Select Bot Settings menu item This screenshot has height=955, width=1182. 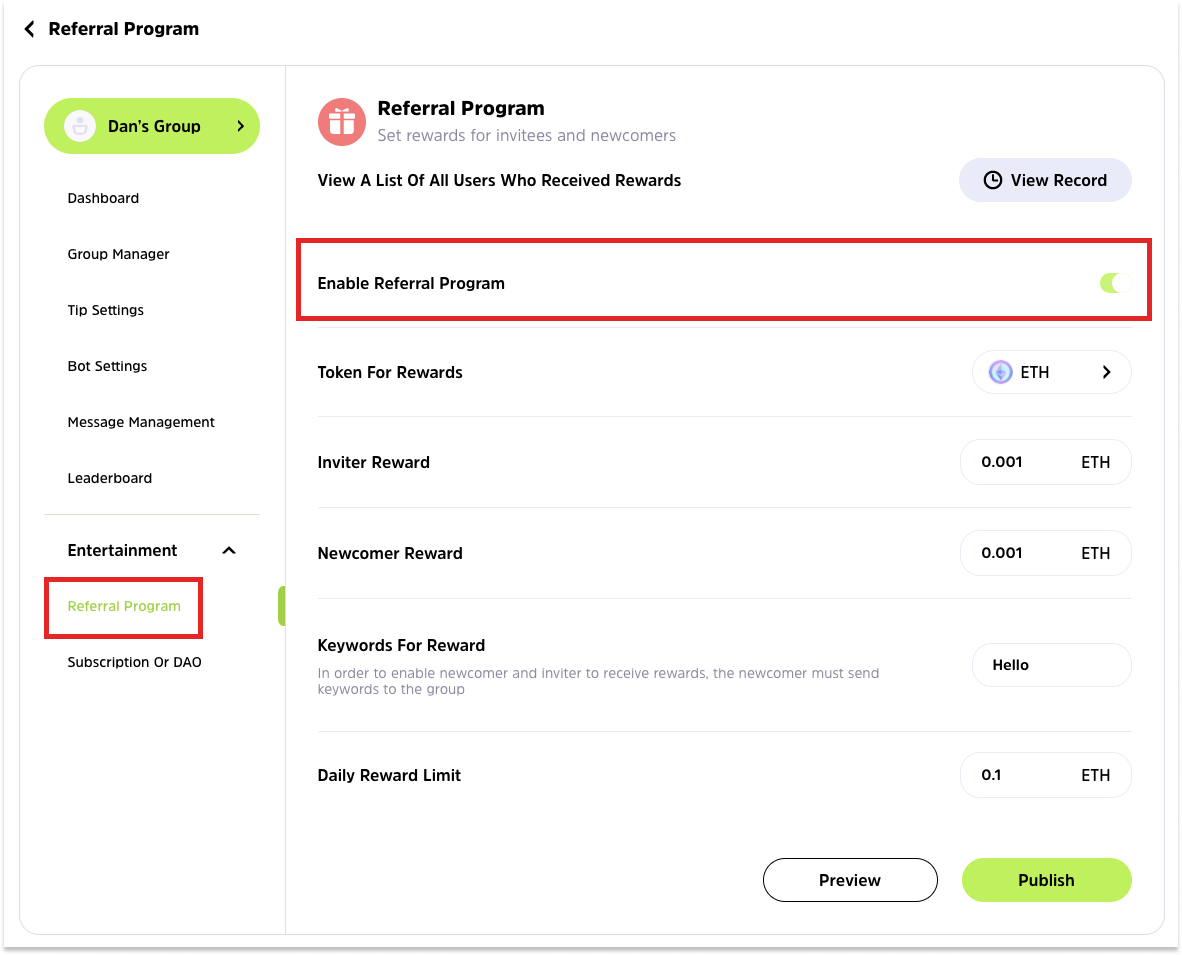coord(107,366)
